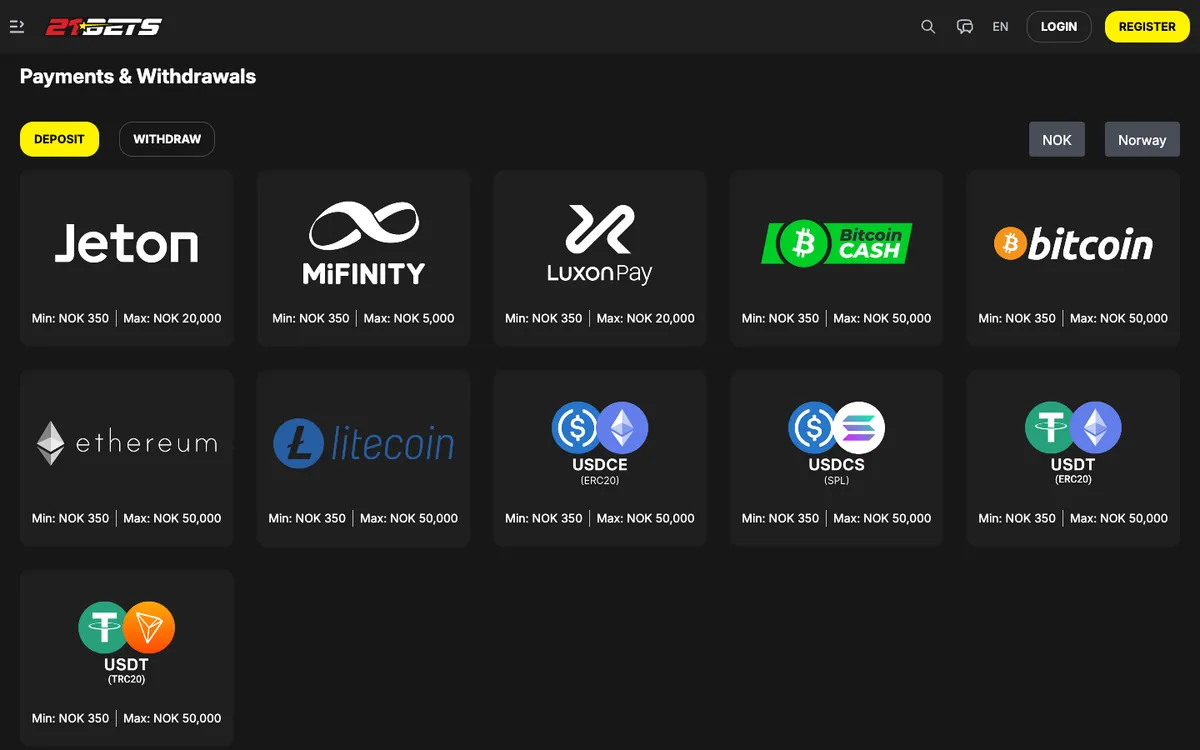Switch to the DEPOSIT tab
Screen dimensions: 1200x750
tap(59, 139)
